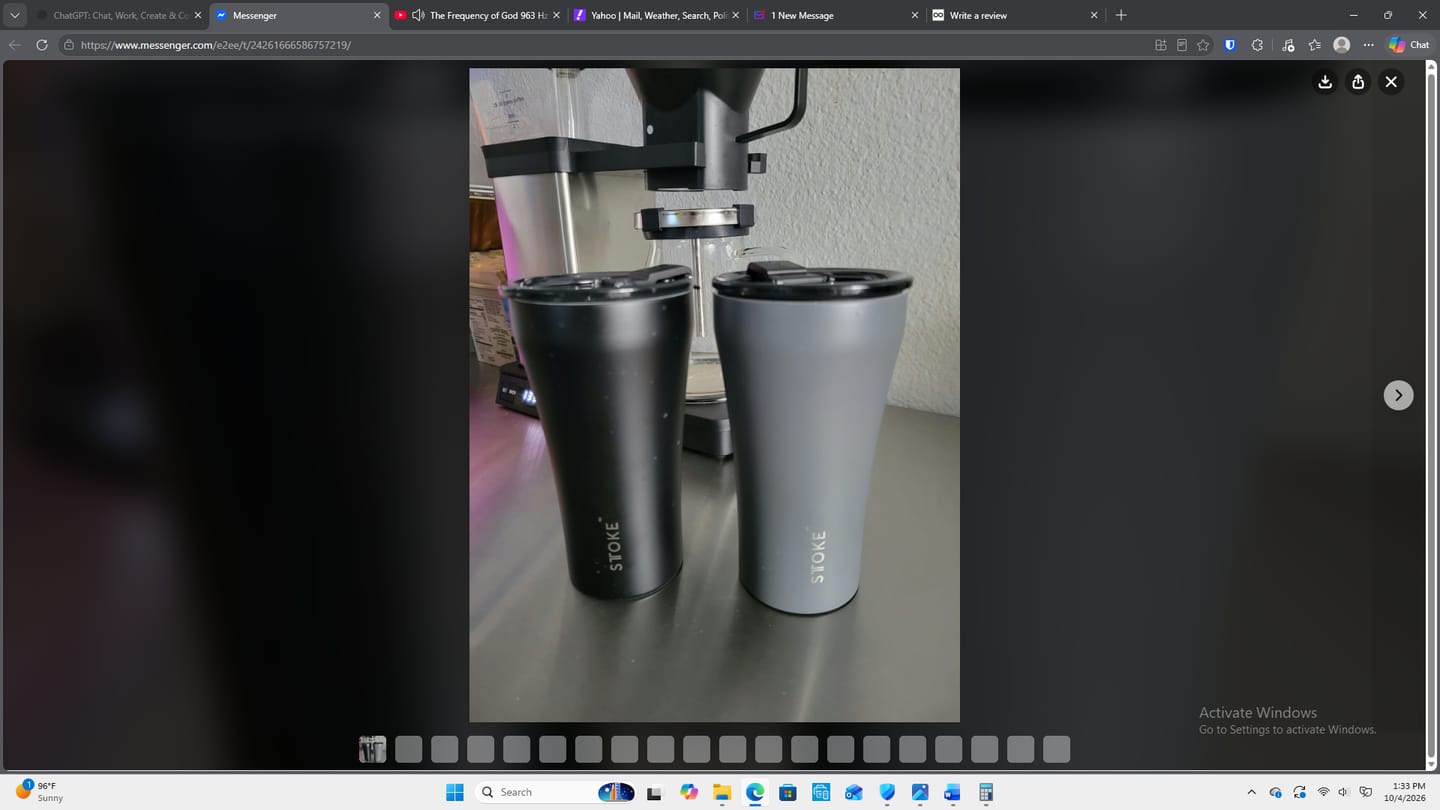The width and height of the screenshot is (1440, 810).
Task: Open Microsoft Store from the taskbar
Action: pos(788,792)
